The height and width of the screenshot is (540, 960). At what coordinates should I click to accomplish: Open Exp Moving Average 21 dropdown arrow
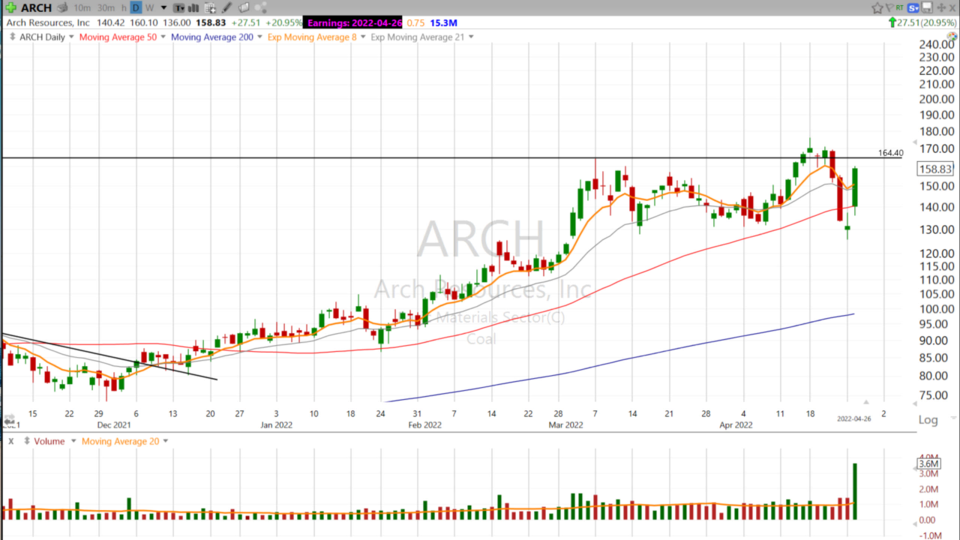point(471,37)
